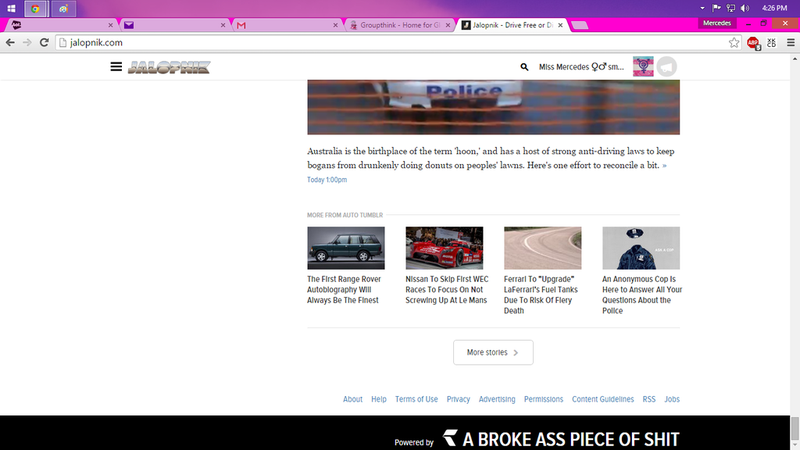
Task: Open the Jobs footer link
Action: tap(672, 399)
